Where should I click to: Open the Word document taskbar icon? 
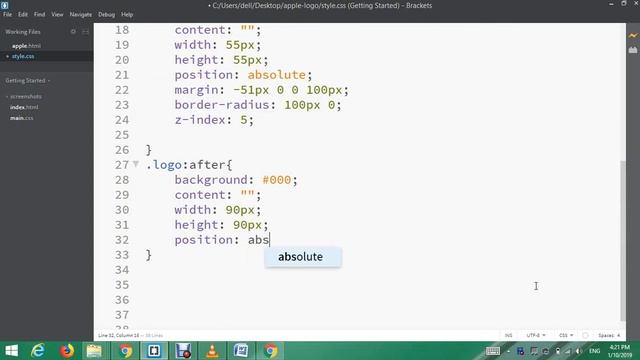point(241,351)
